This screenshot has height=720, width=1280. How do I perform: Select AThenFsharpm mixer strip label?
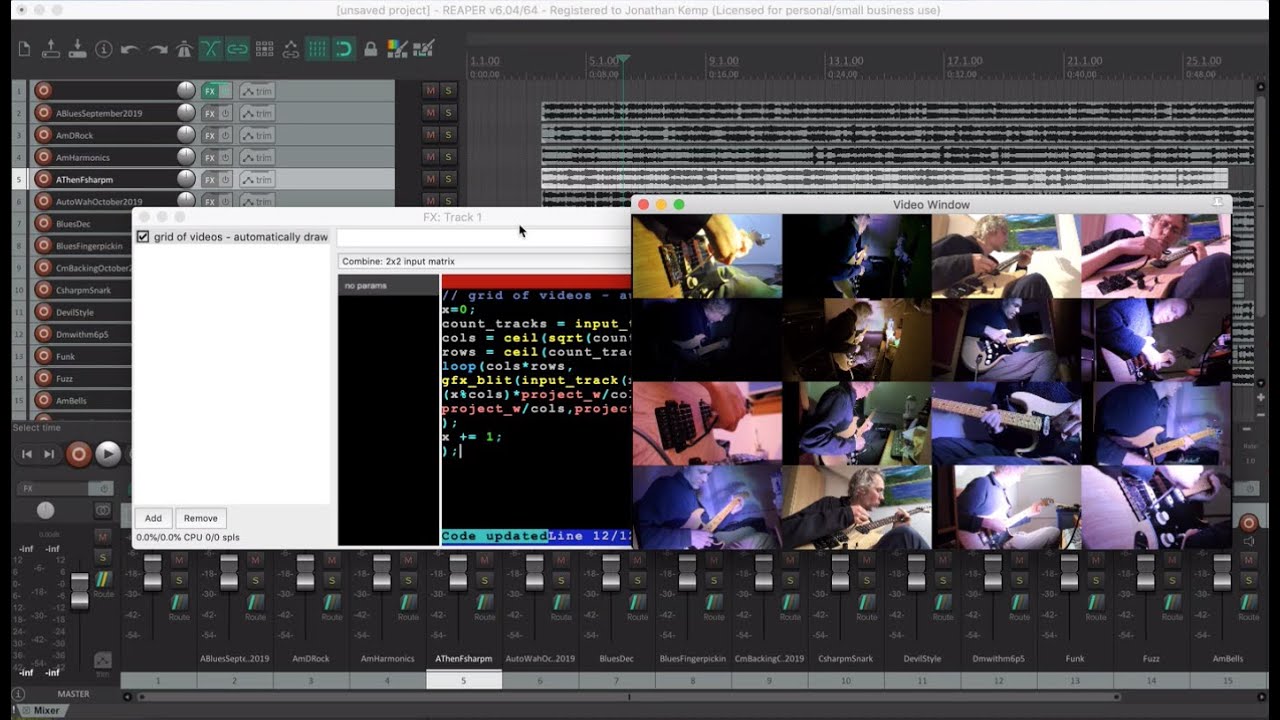coord(463,659)
